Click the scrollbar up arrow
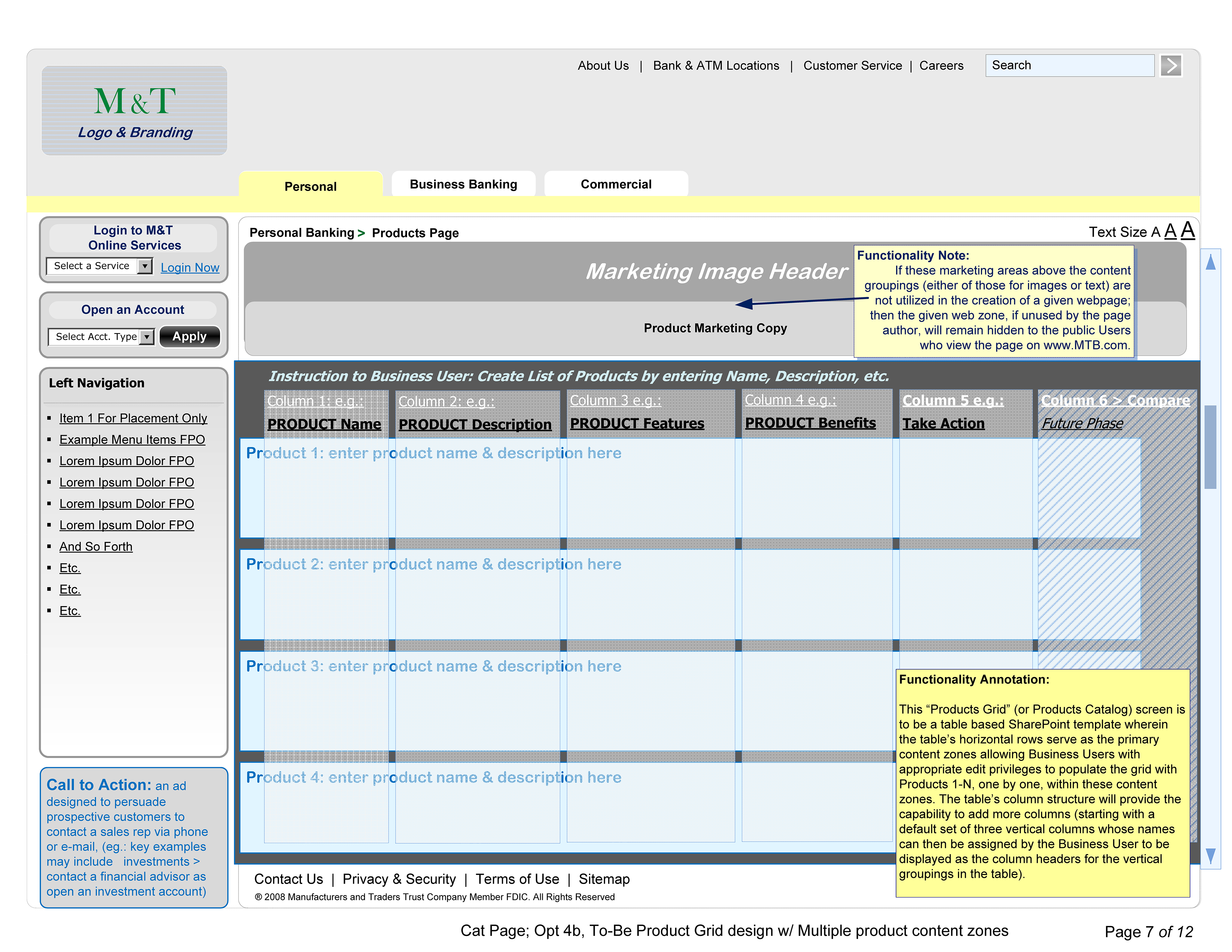The width and height of the screenshot is (1232, 952). pyautogui.click(x=1210, y=262)
